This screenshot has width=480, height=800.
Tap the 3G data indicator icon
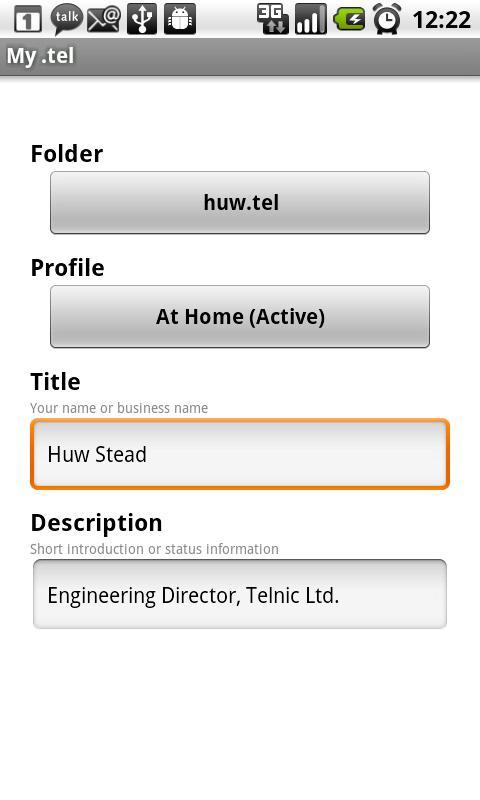(x=273, y=19)
